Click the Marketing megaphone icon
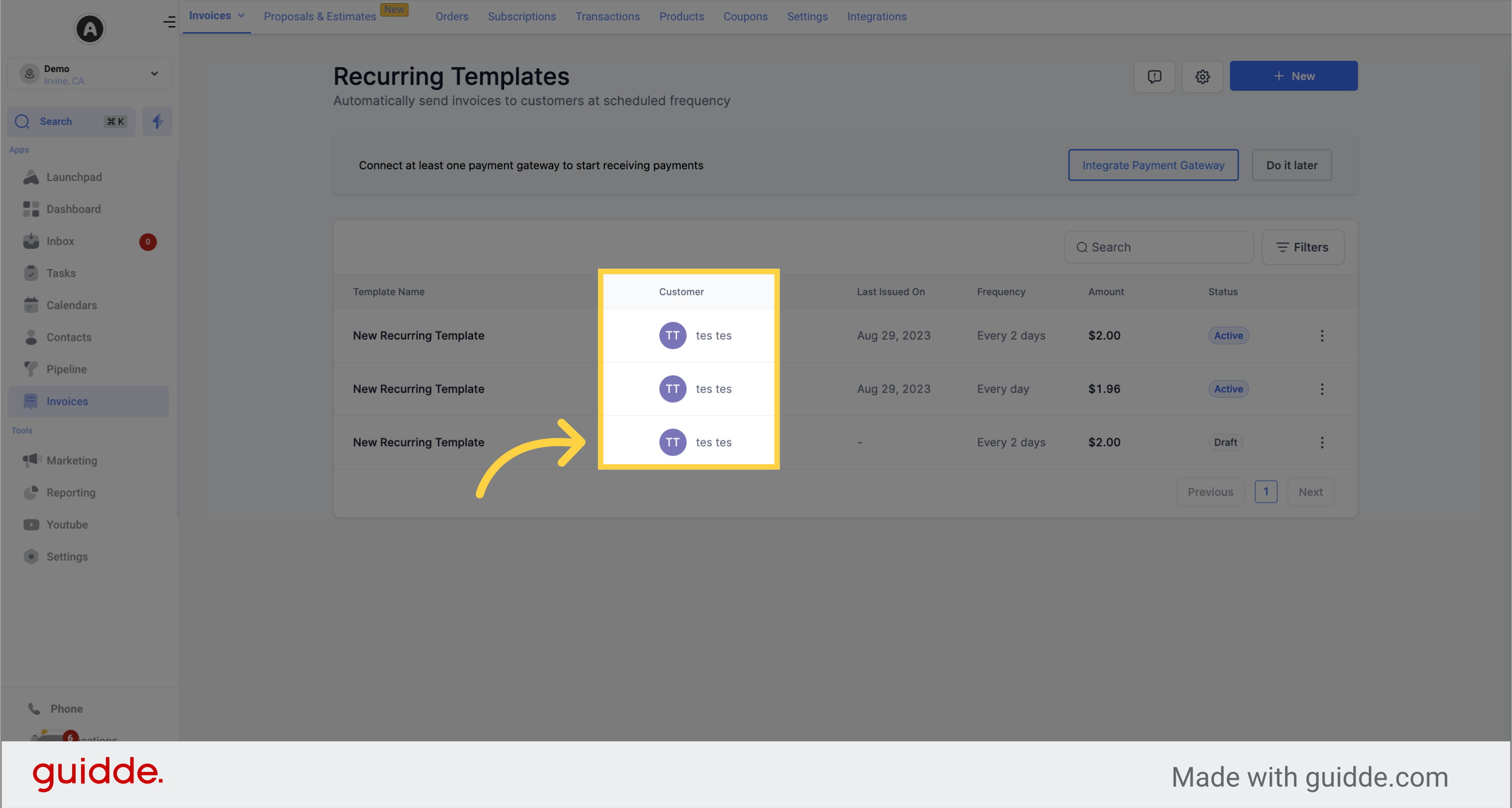 pos(32,460)
